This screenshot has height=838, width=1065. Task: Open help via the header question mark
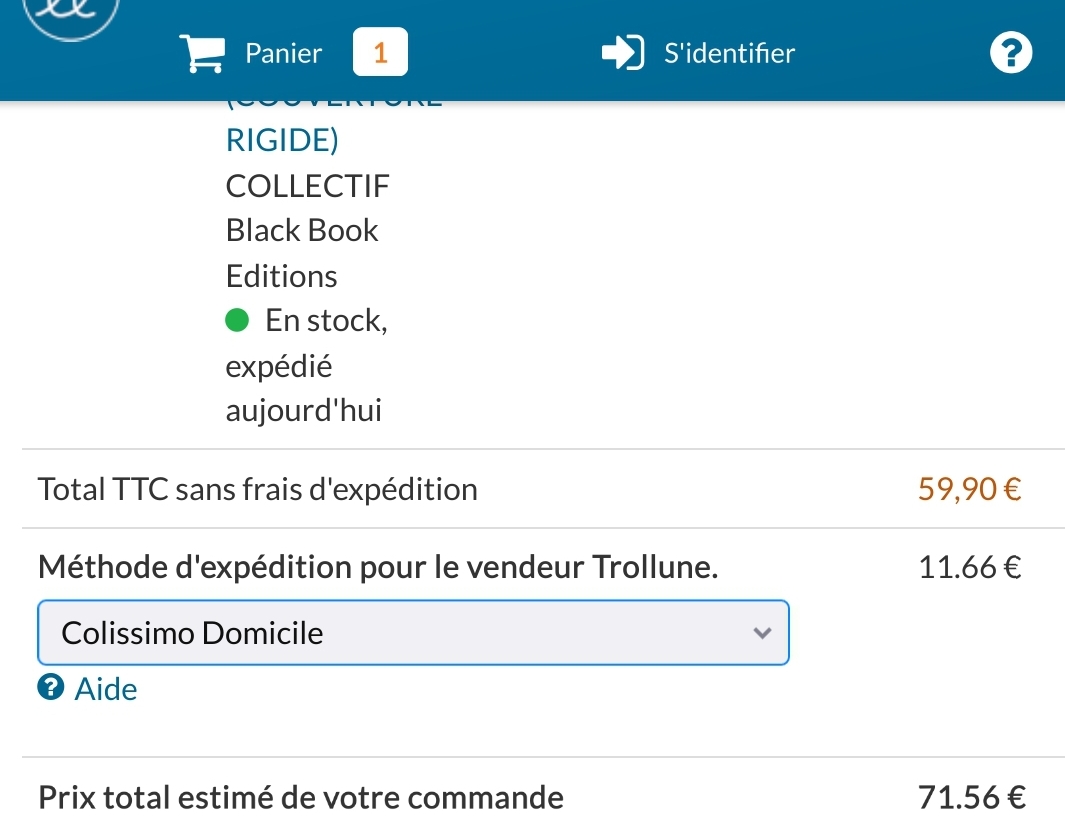point(1010,53)
